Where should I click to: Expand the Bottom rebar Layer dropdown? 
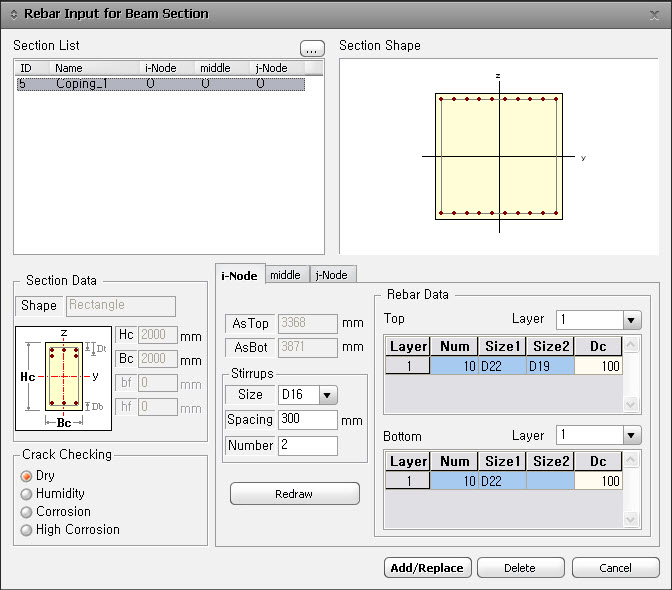tap(631, 436)
